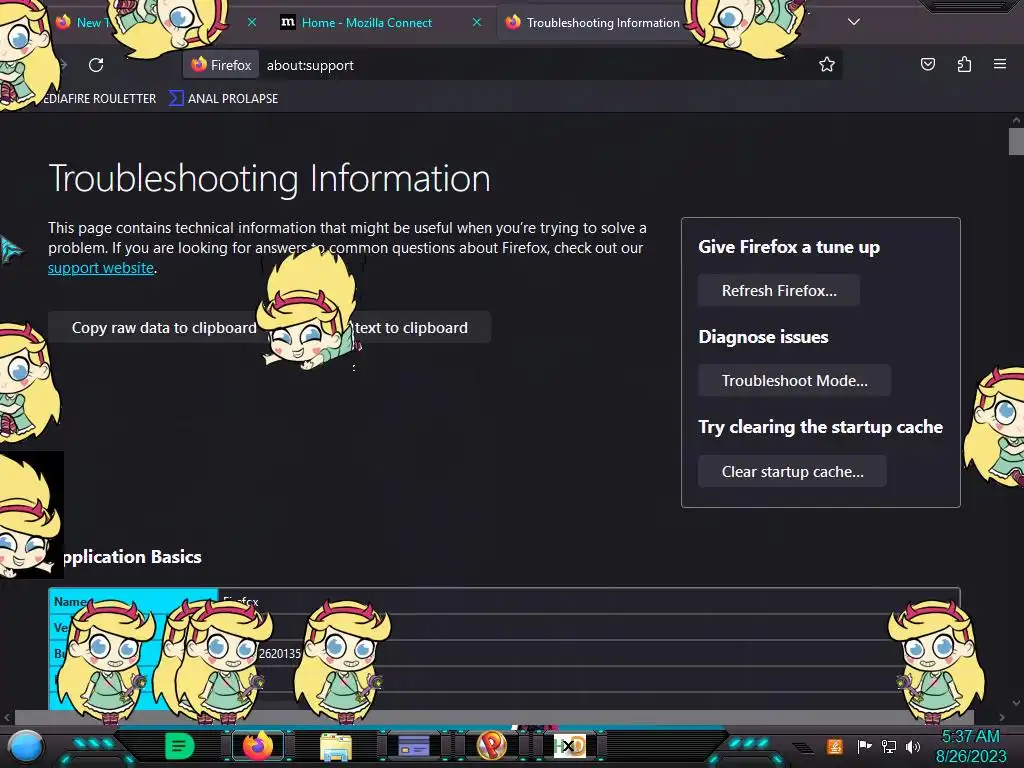Screen dimensions: 1024x768
Task: Click Try clearing the startup cache heading
Action: (x=820, y=427)
